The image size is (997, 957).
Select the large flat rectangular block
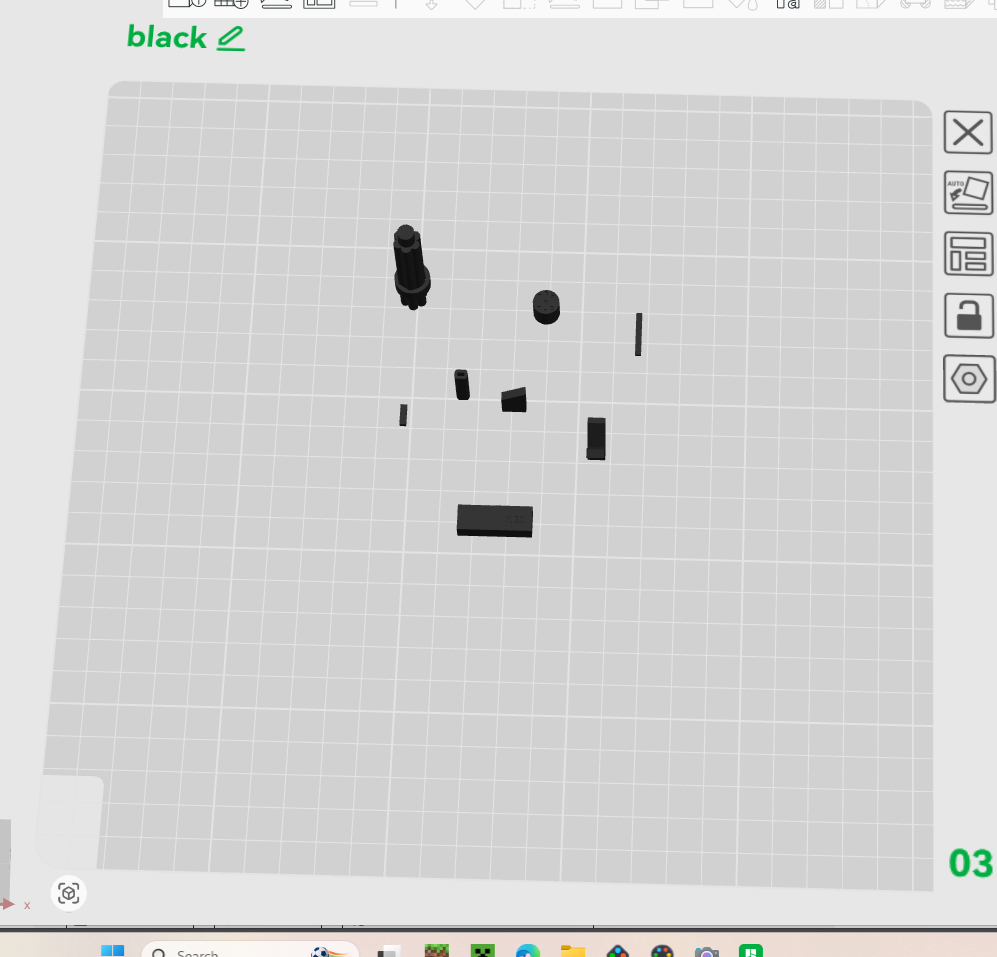point(495,521)
